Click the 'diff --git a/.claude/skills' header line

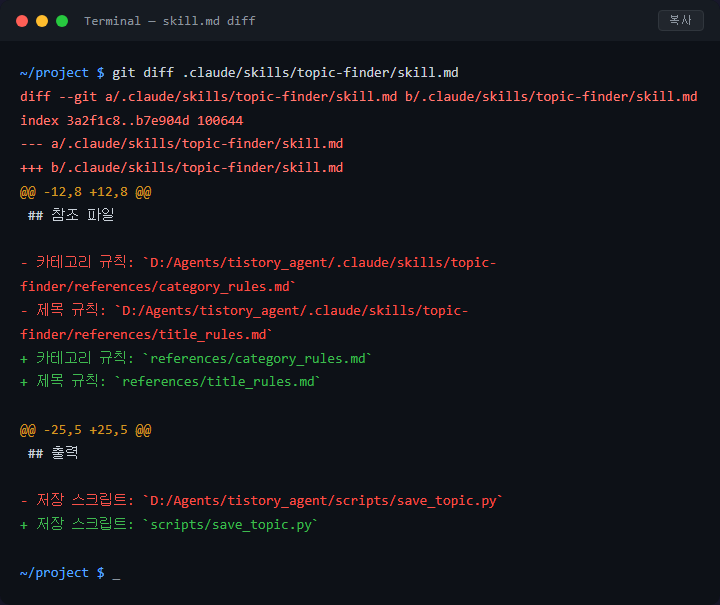point(359,96)
